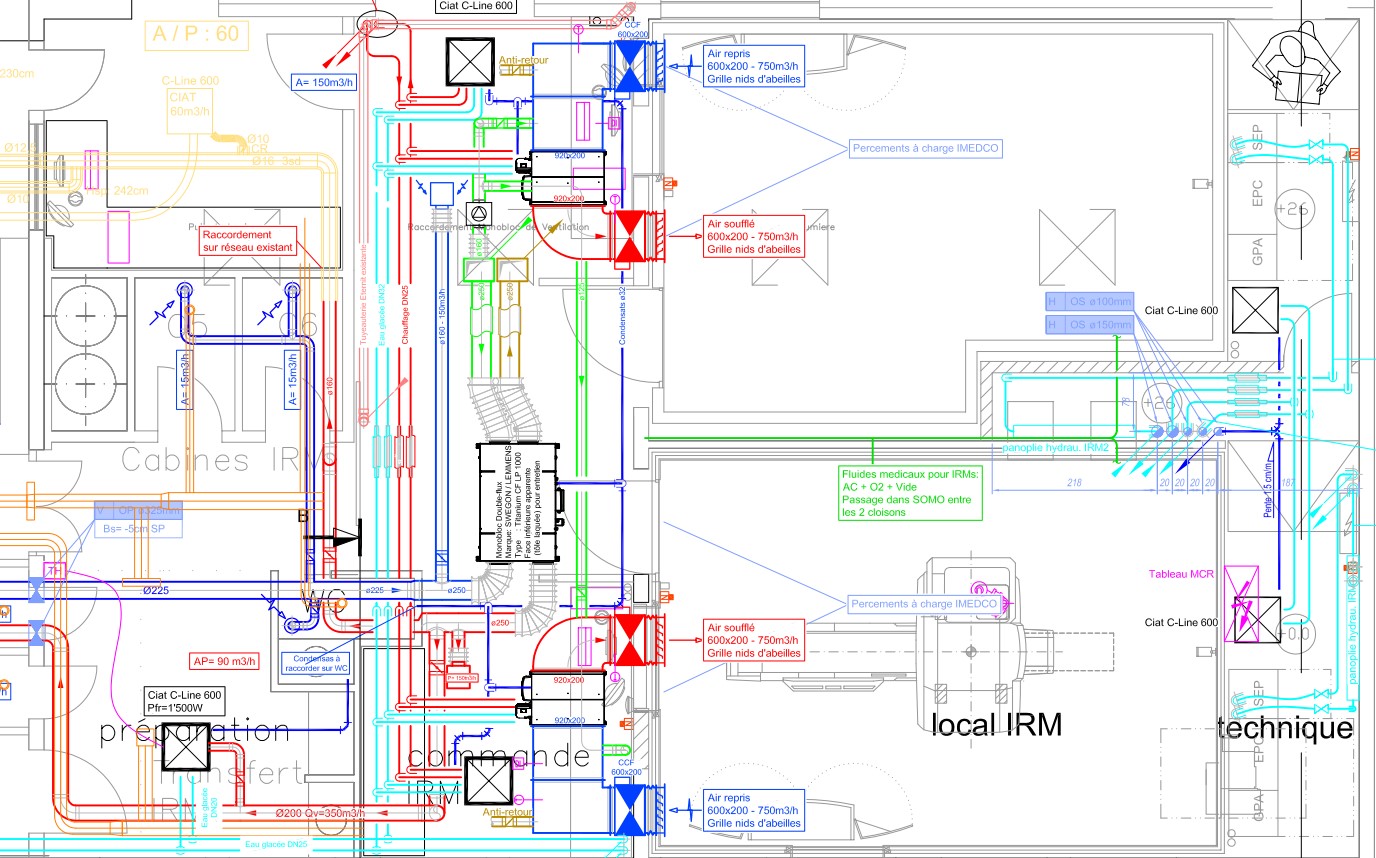1376x858 pixels.
Task: Click the seated person reading symbol
Action: click(x=1299, y=62)
